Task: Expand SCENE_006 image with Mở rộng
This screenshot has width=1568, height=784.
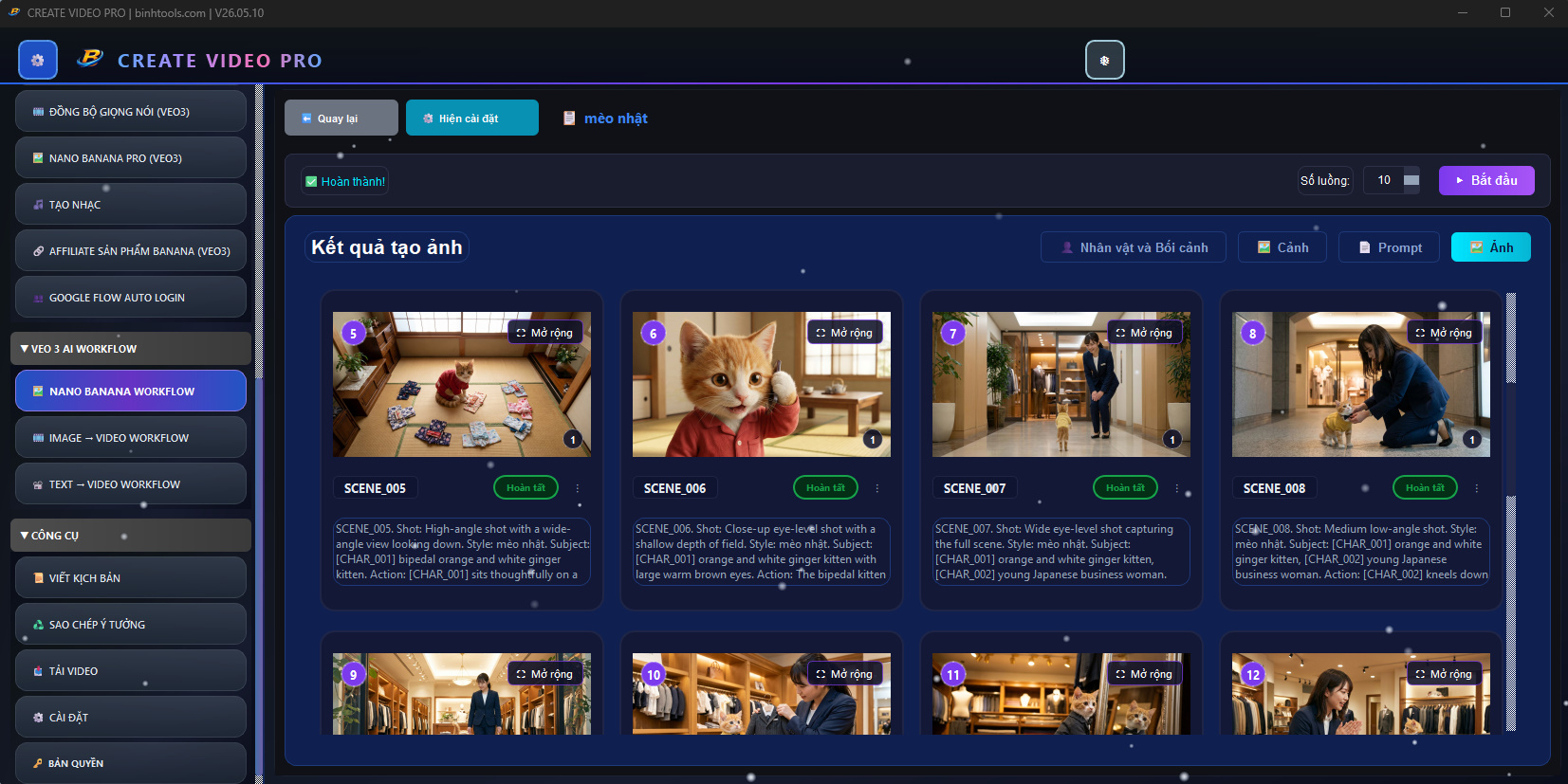Action: tap(844, 333)
